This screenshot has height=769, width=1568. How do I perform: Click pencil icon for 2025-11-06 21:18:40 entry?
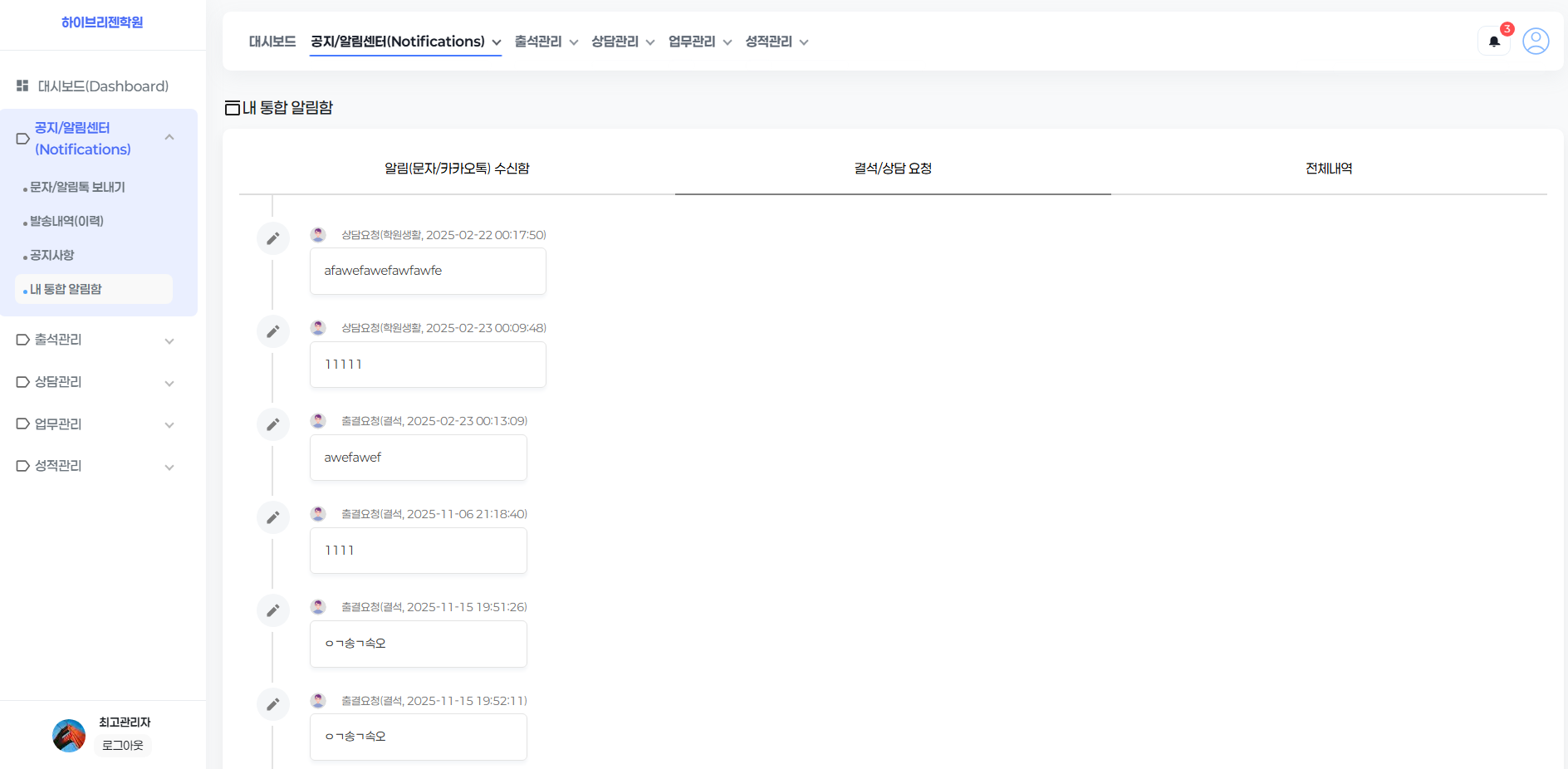(272, 518)
